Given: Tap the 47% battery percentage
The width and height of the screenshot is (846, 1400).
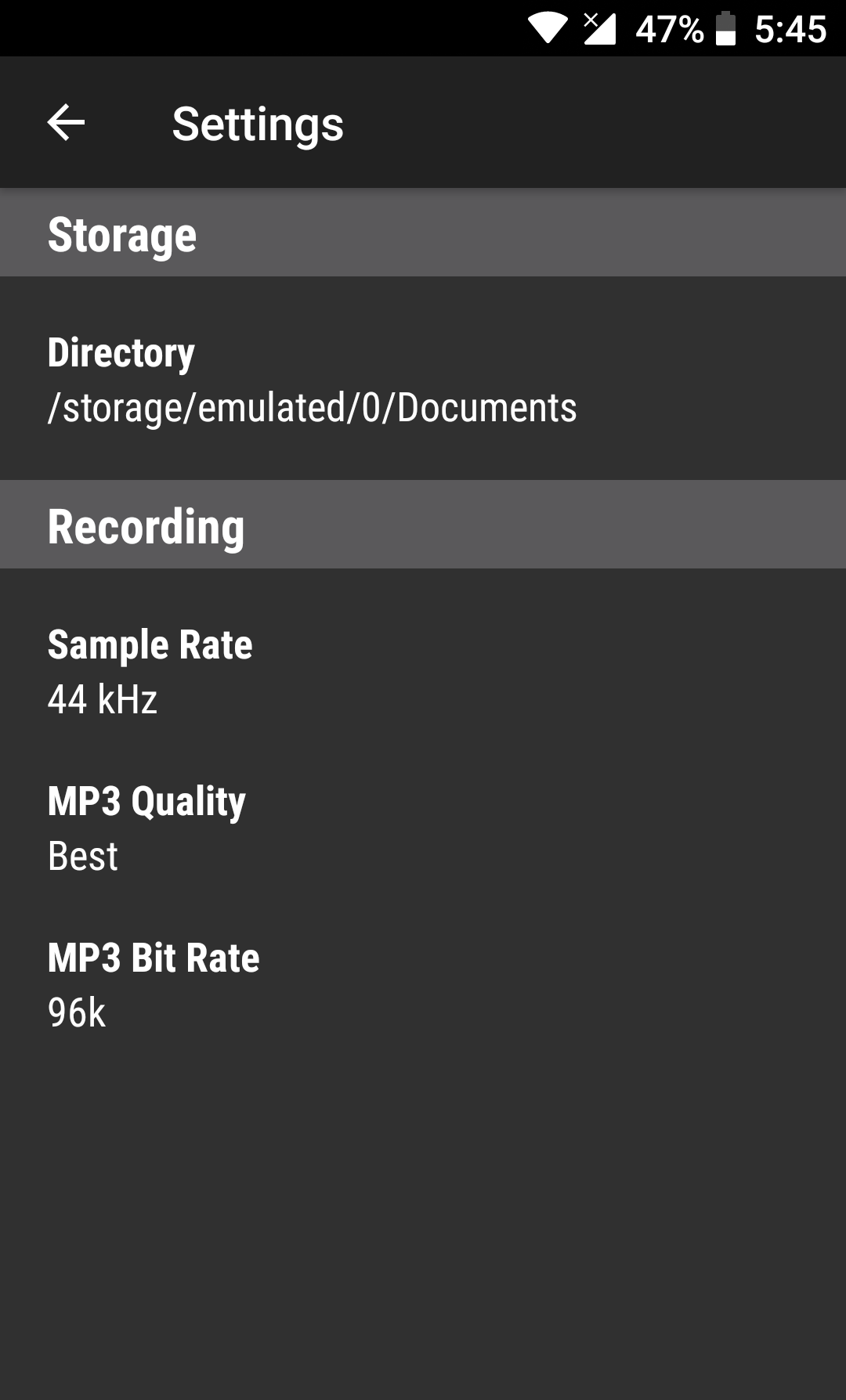Looking at the screenshot, I should (x=669, y=30).
